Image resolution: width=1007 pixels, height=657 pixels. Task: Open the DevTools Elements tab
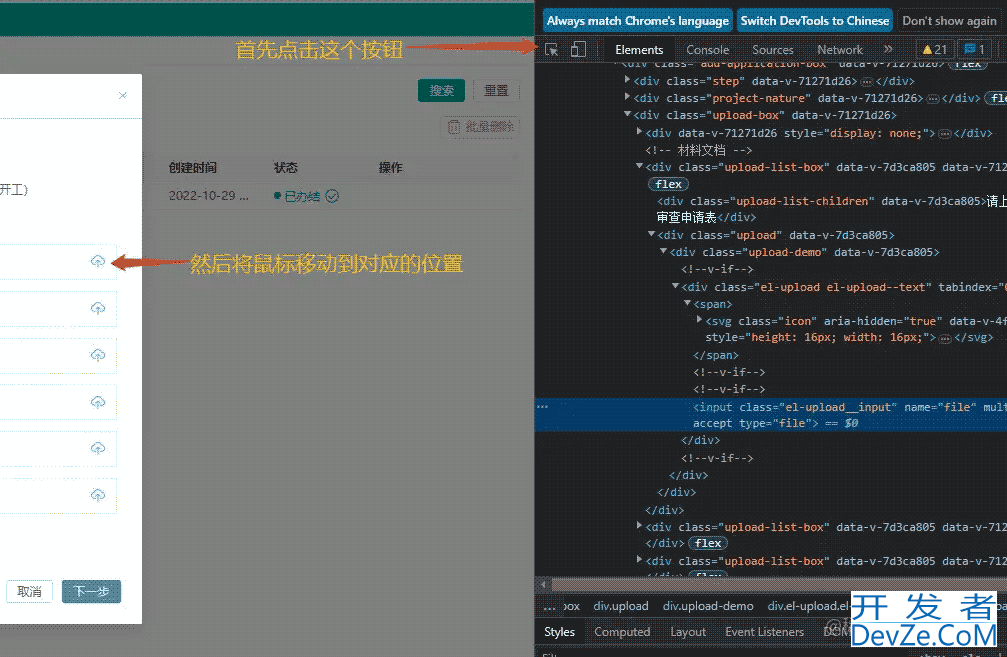tap(638, 49)
